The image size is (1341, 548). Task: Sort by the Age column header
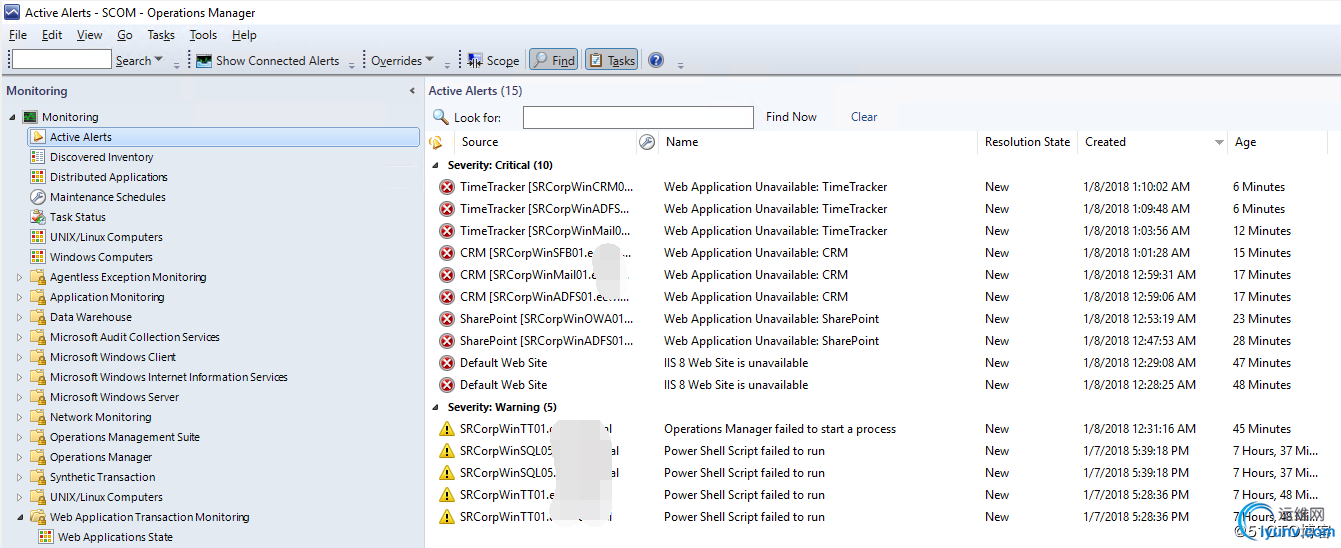coord(1279,142)
